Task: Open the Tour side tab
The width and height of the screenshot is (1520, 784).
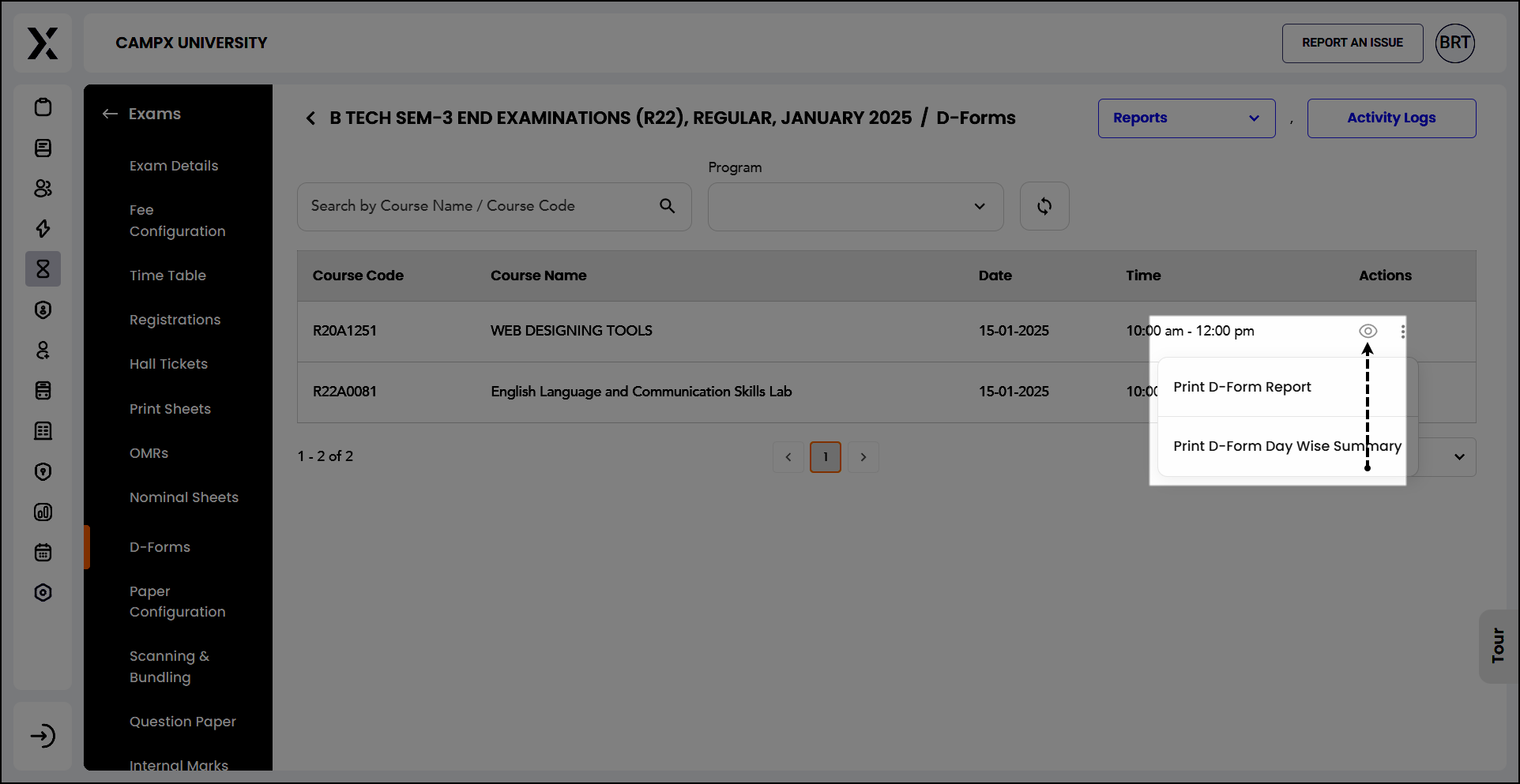Action: 1498,646
